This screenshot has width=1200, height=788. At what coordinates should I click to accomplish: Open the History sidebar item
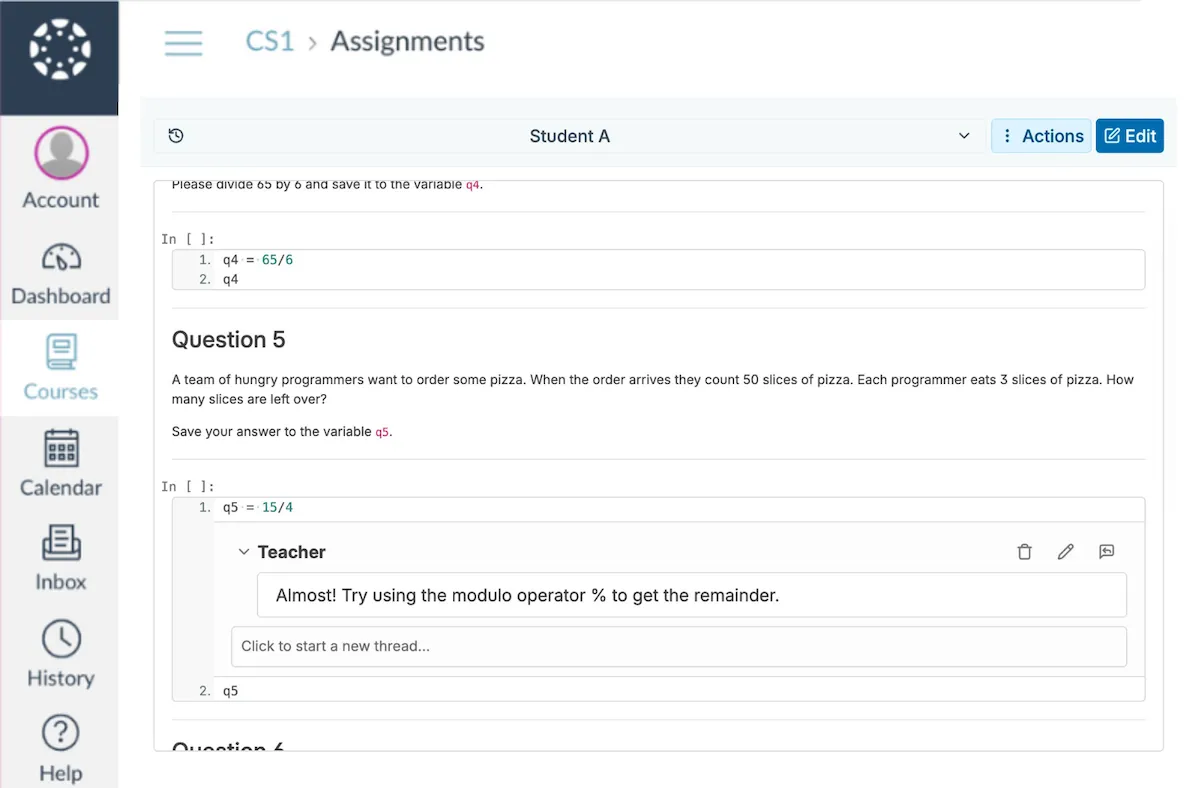click(60, 652)
